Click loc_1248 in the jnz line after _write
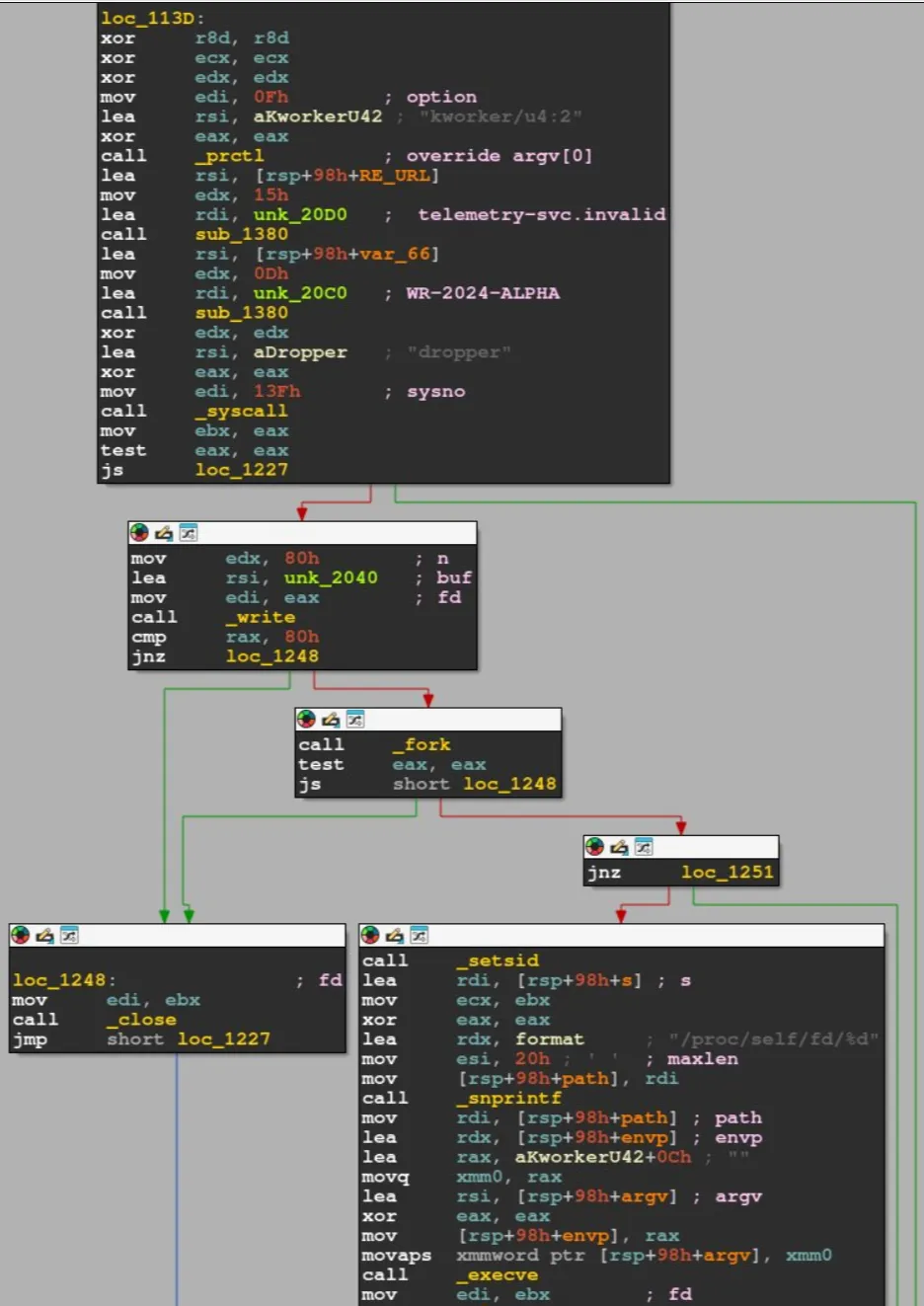Viewport: 924px width, 1306px height. [271, 655]
